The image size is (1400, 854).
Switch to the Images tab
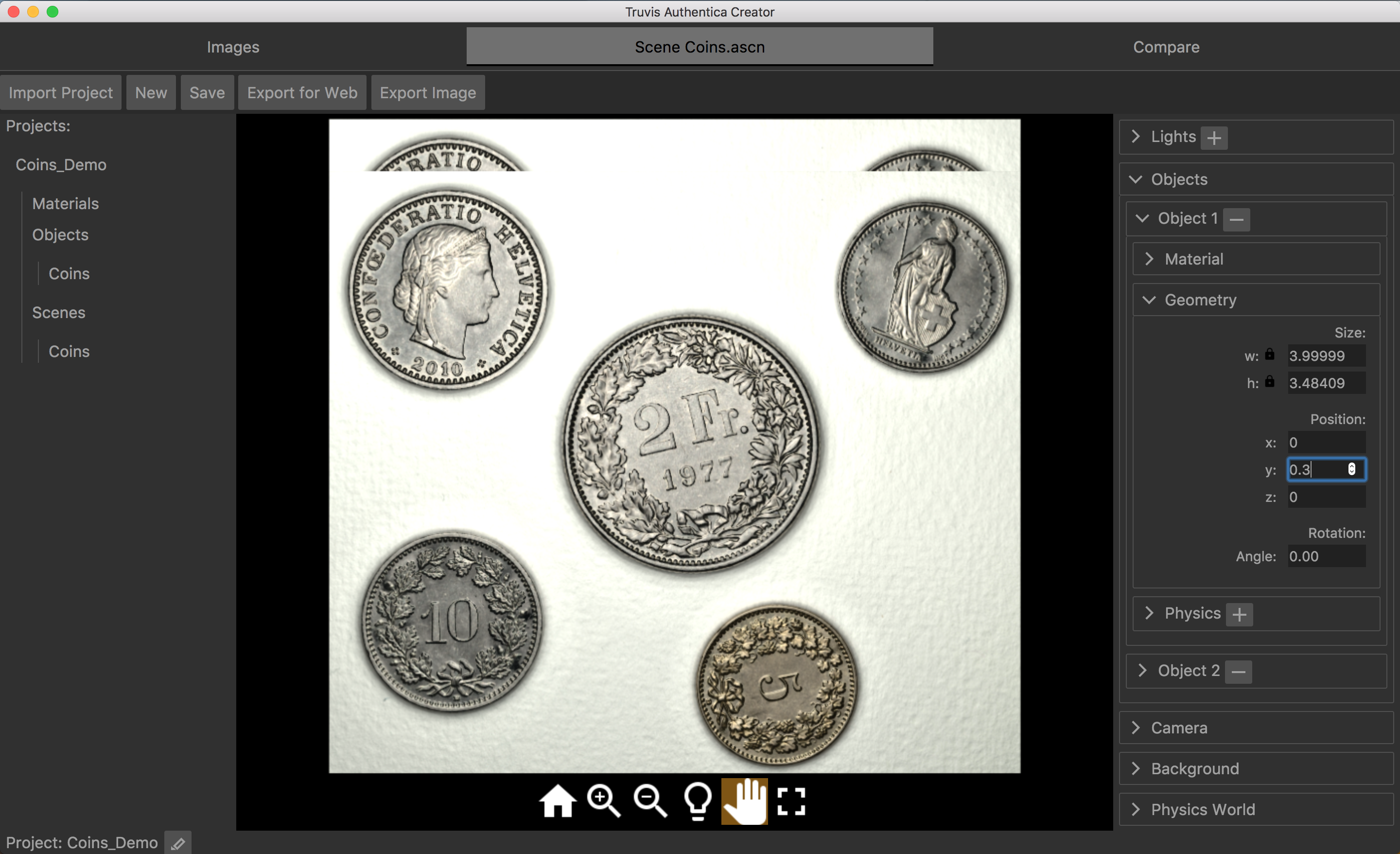tap(233, 47)
